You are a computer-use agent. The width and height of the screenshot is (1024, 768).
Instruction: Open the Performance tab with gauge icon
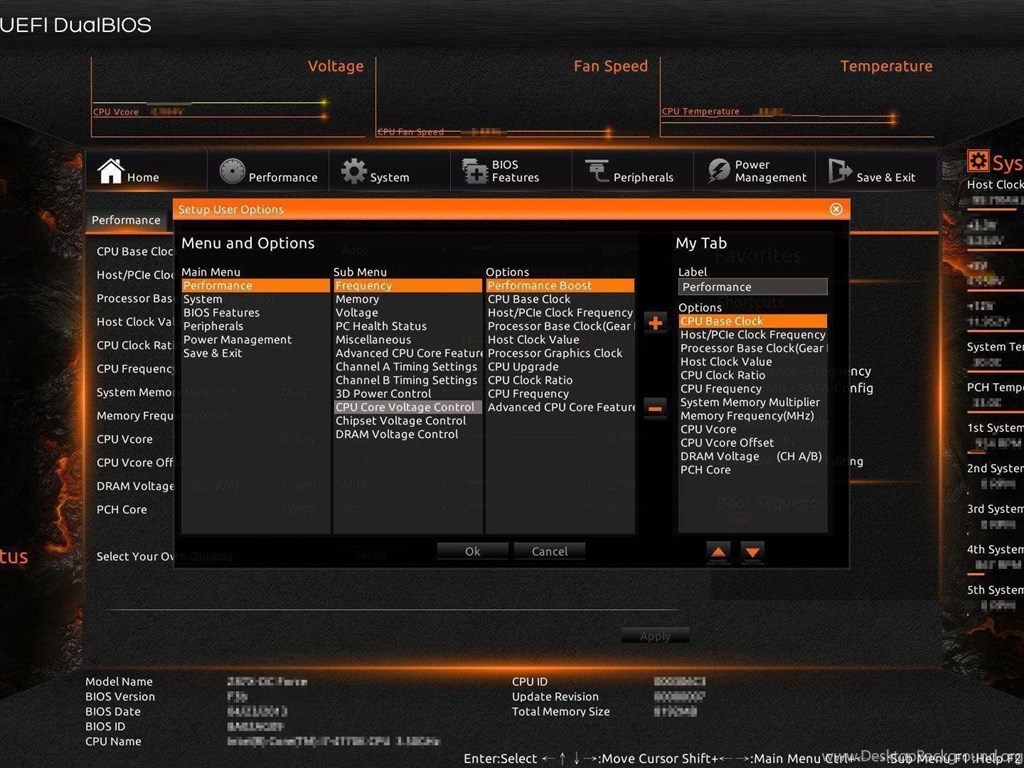pos(268,171)
